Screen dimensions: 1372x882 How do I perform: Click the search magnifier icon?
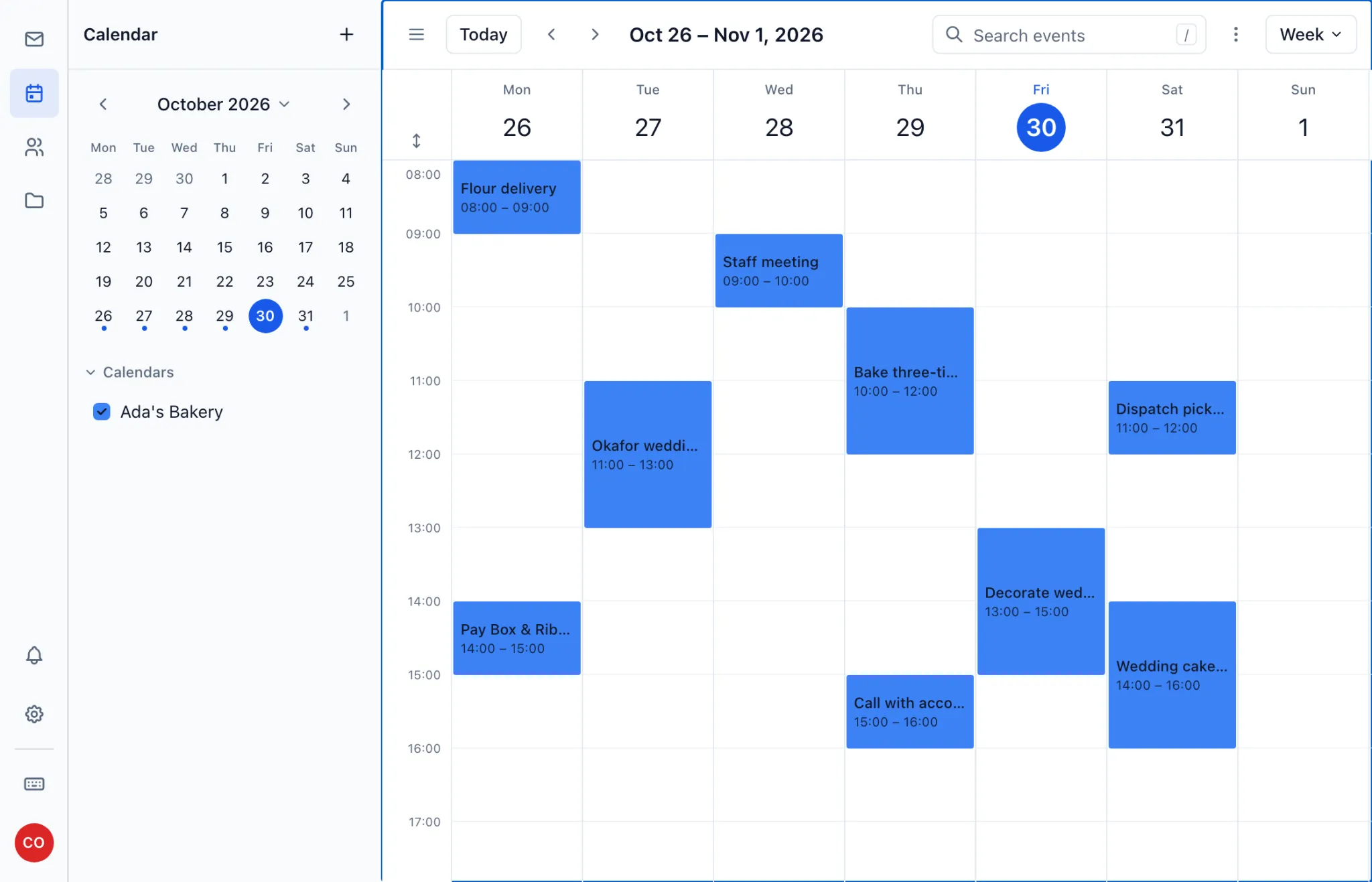tap(954, 34)
